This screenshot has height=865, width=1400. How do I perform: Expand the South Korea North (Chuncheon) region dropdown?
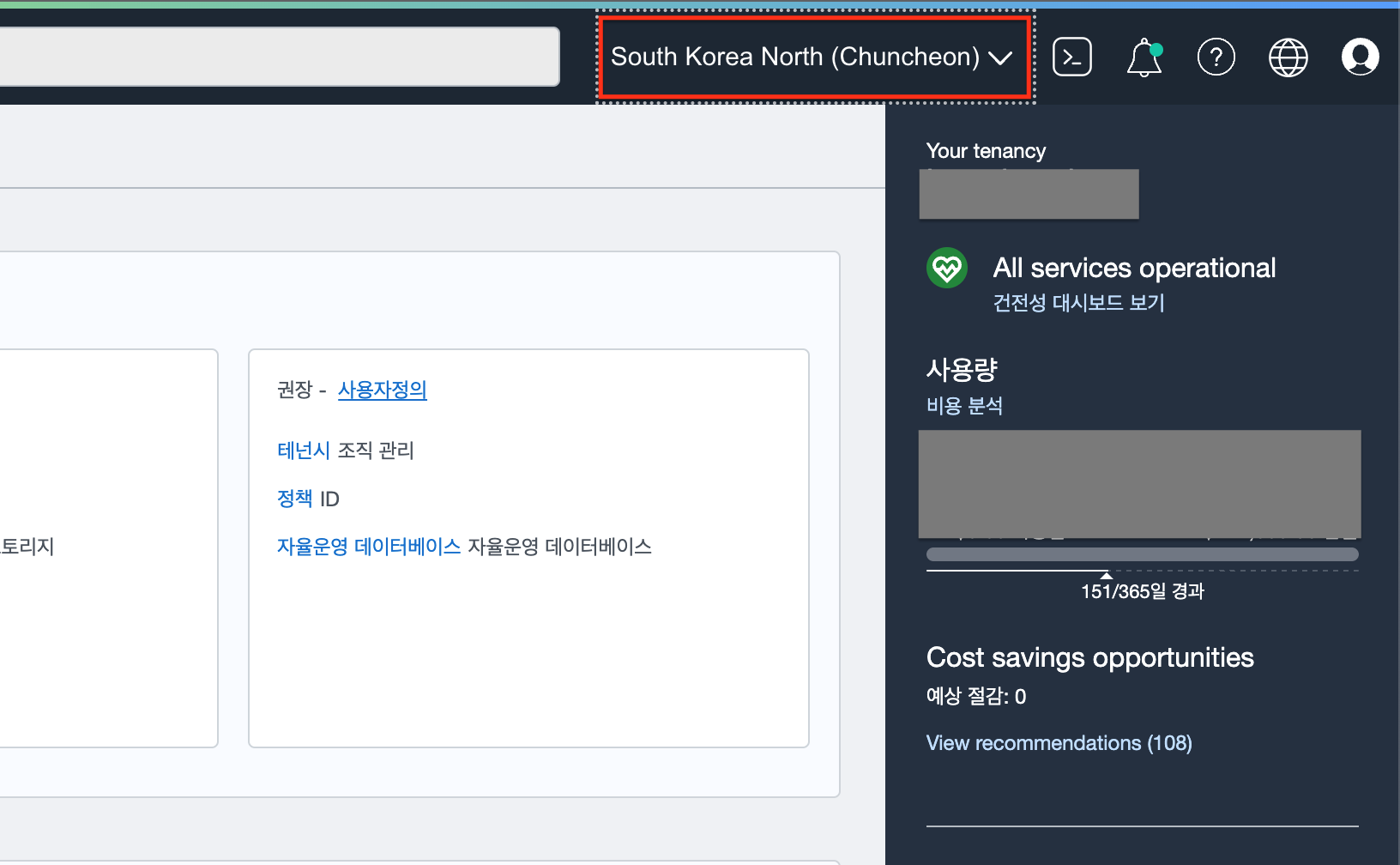coord(815,57)
